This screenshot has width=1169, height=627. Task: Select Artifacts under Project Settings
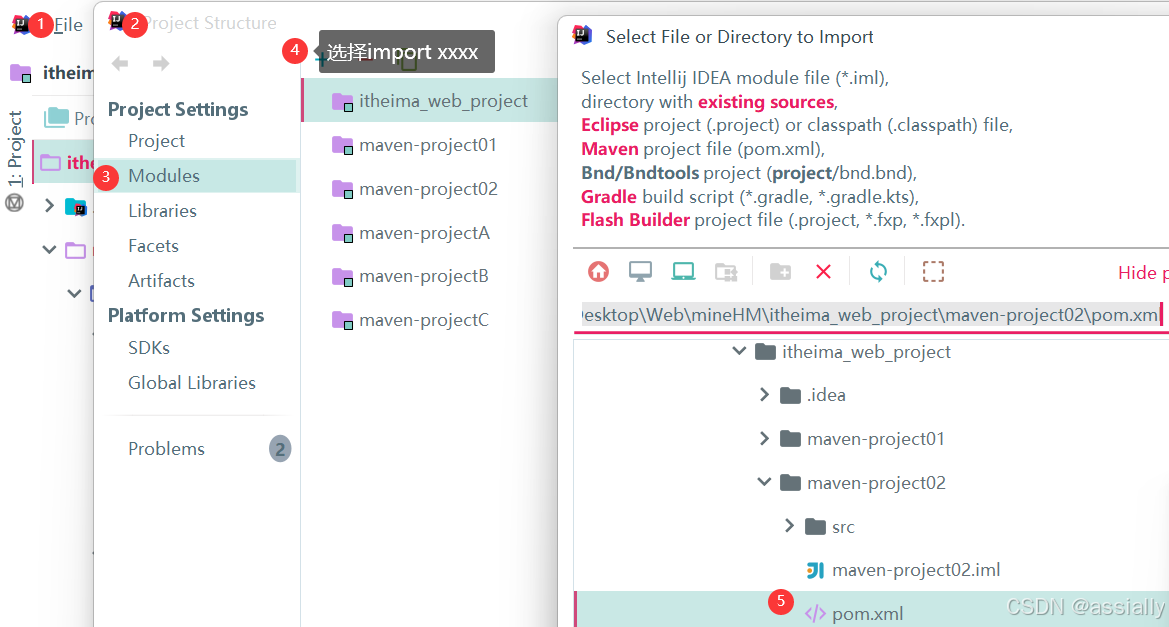161,281
